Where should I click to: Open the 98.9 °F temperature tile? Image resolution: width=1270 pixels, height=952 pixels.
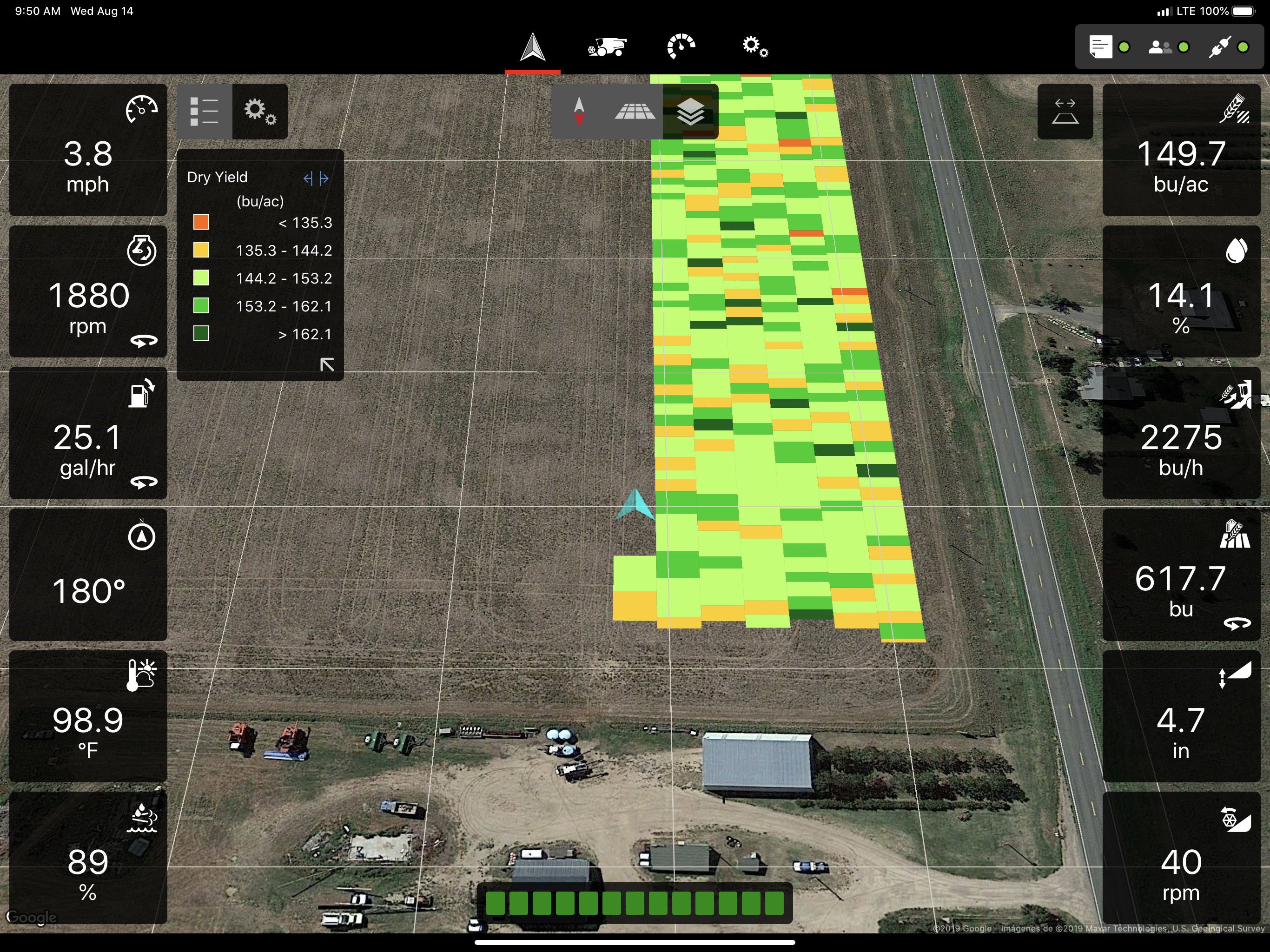click(88, 716)
